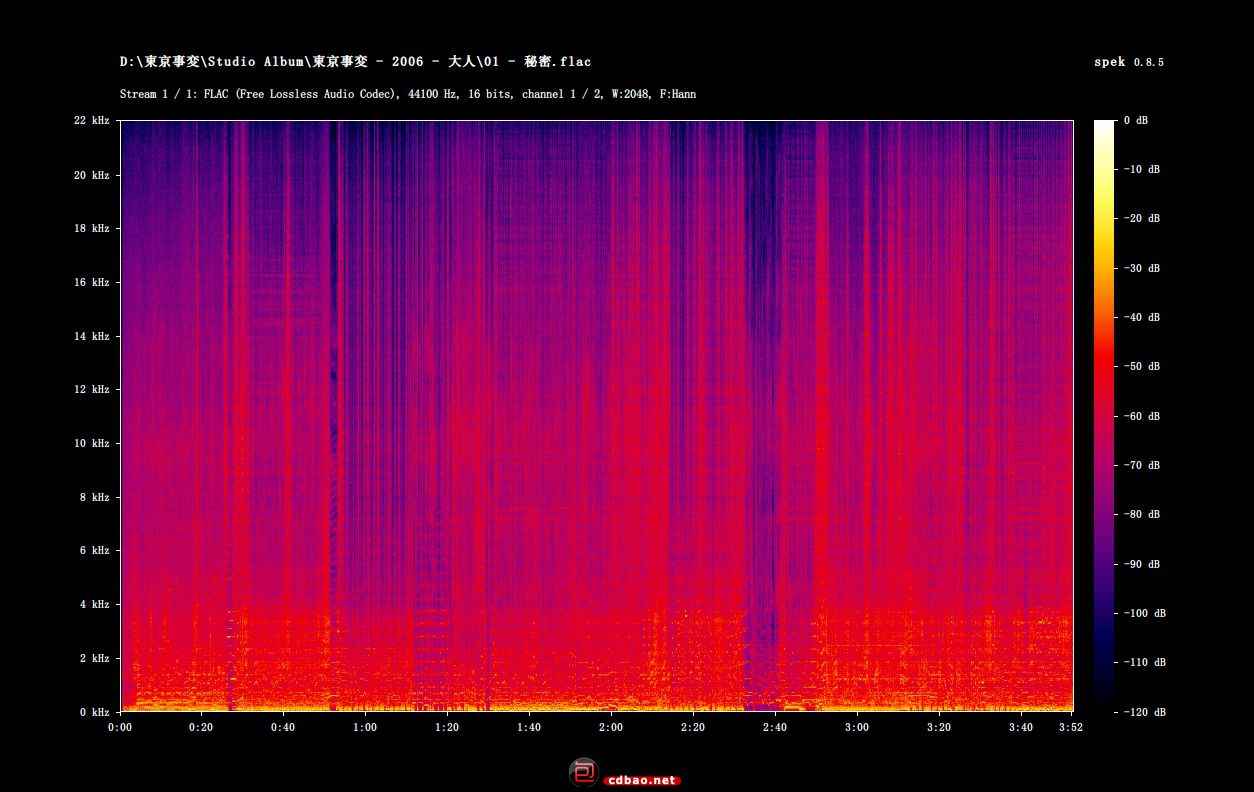Click the 14 kHz frequency axis label
This screenshot has width=1254, height=792.
tap(92, 336)
